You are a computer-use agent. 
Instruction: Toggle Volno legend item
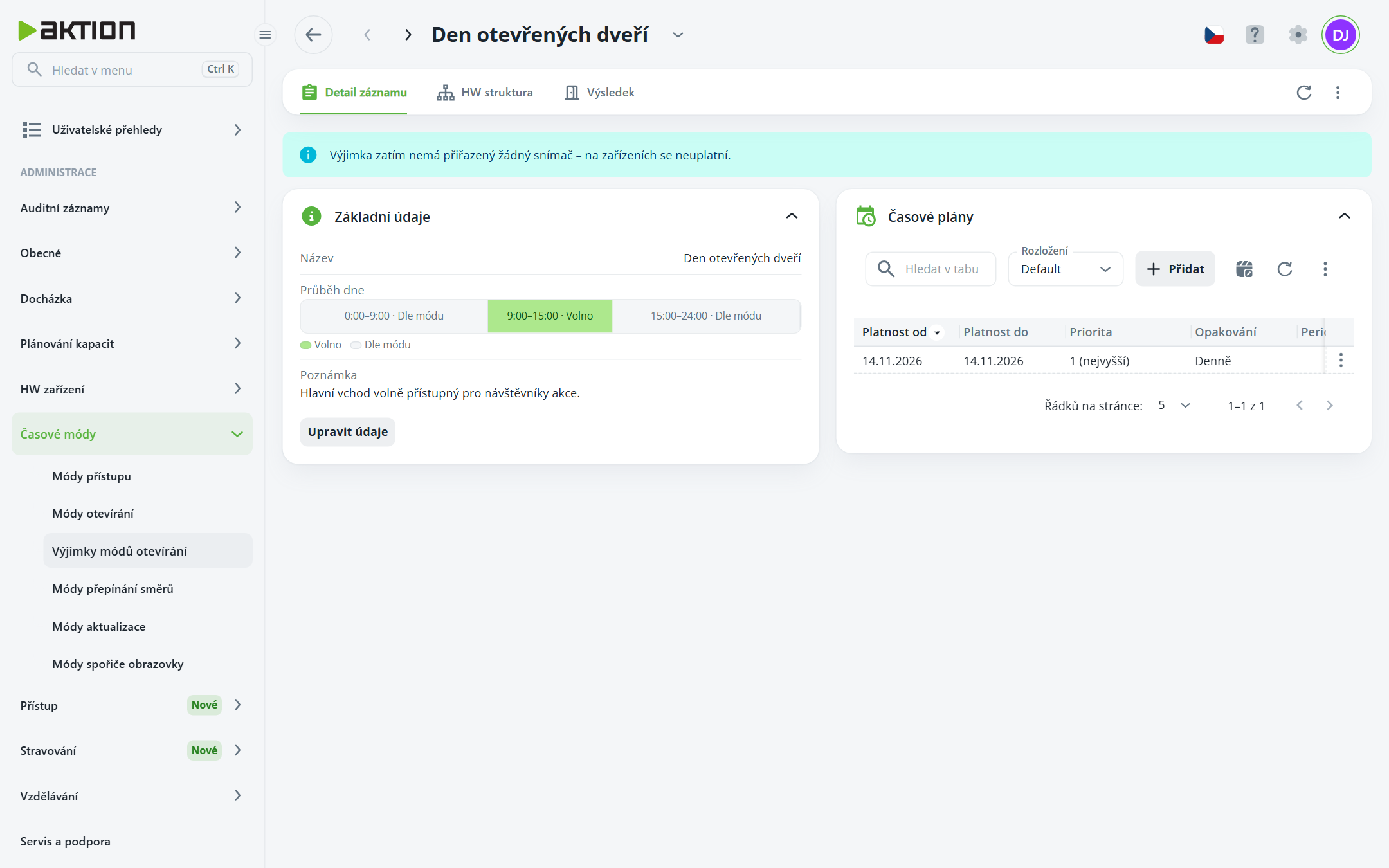[321, 345]
